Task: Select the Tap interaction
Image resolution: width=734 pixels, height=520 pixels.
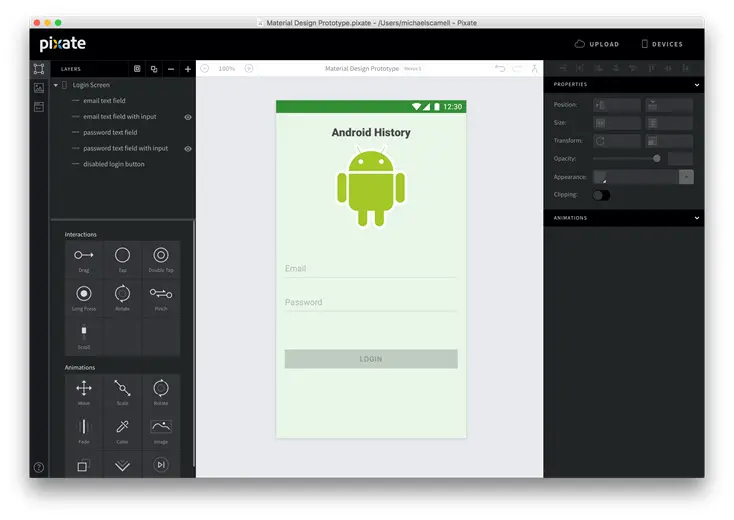Action: coord(122,260)
